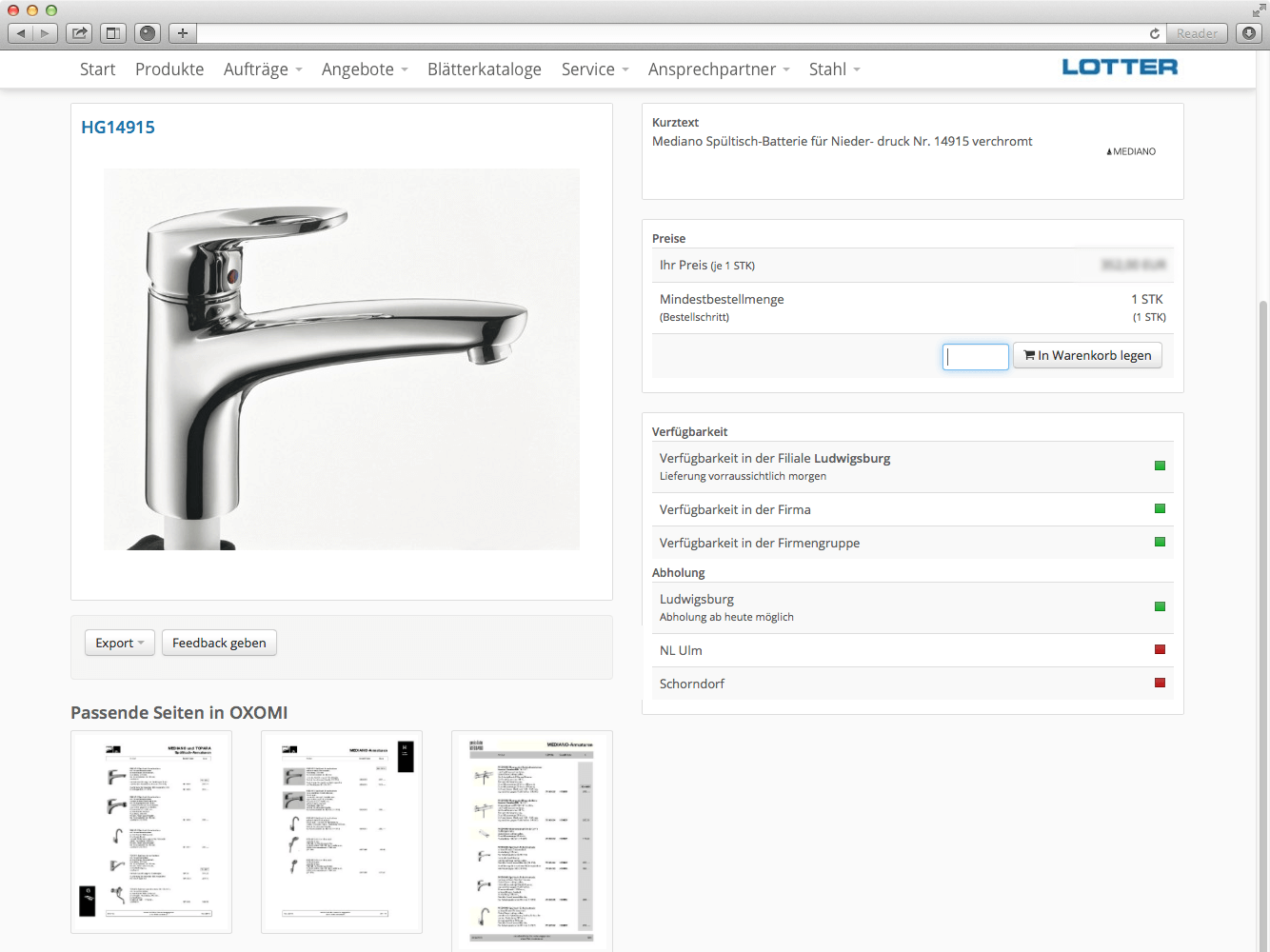Open Blätterkataloge in the navigation bar

484,69
